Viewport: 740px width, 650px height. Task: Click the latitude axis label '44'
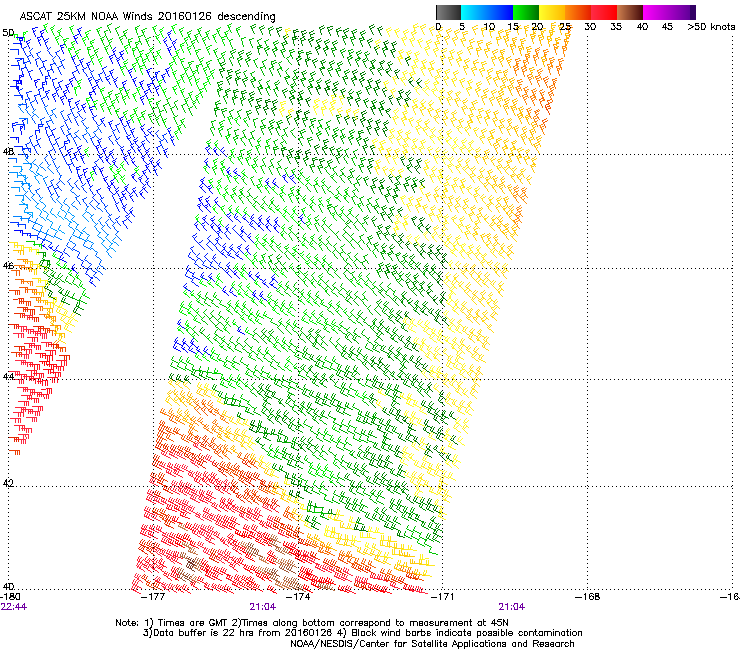tap(8, 377)
